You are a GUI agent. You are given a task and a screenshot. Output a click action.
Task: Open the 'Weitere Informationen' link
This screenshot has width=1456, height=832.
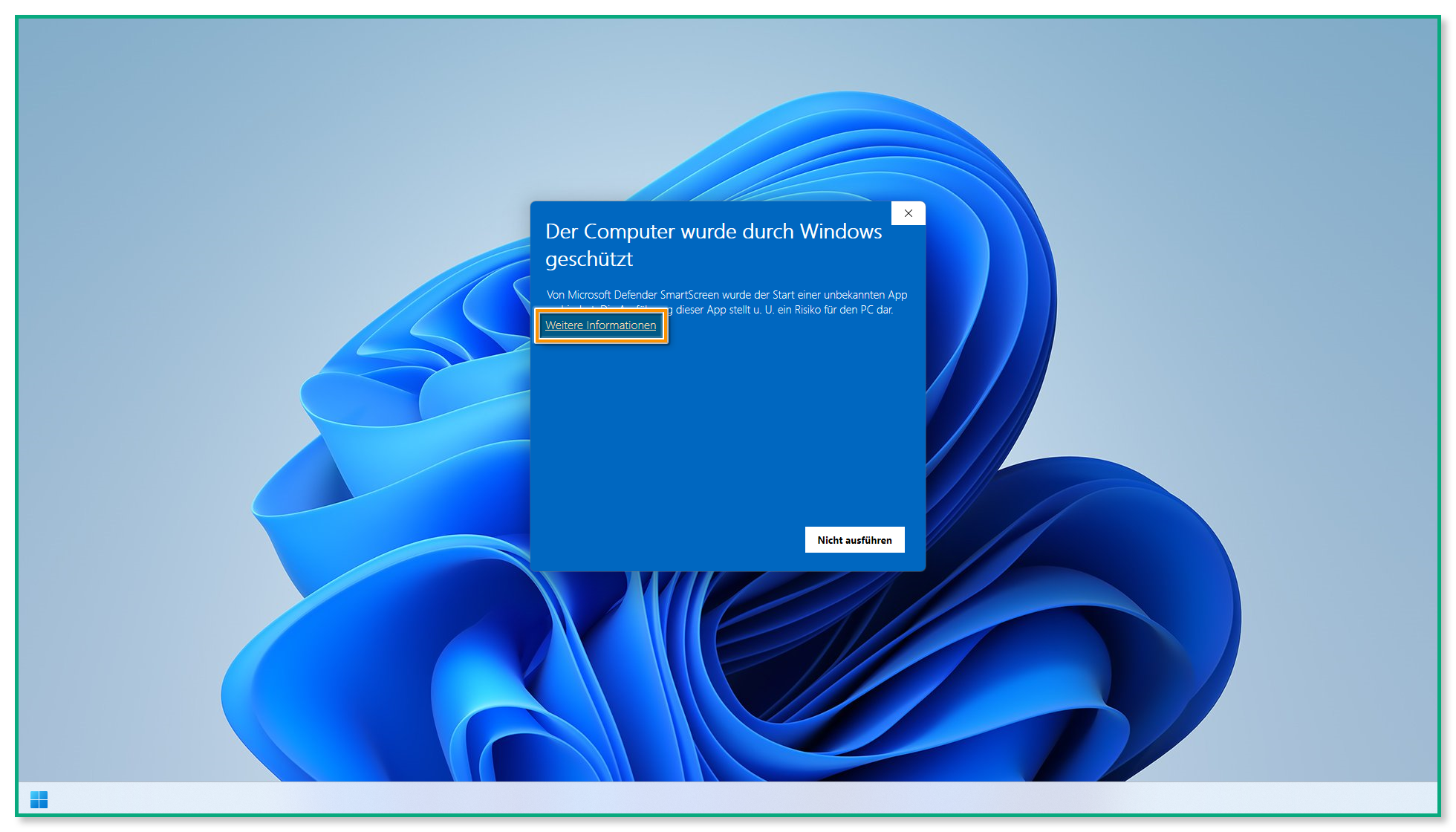[x=600, y=325]
